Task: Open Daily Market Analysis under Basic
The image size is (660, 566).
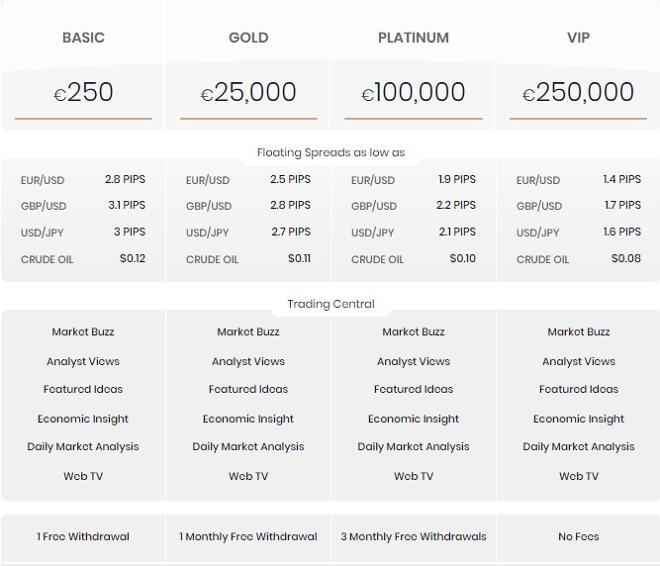Action: coord(83,446)
